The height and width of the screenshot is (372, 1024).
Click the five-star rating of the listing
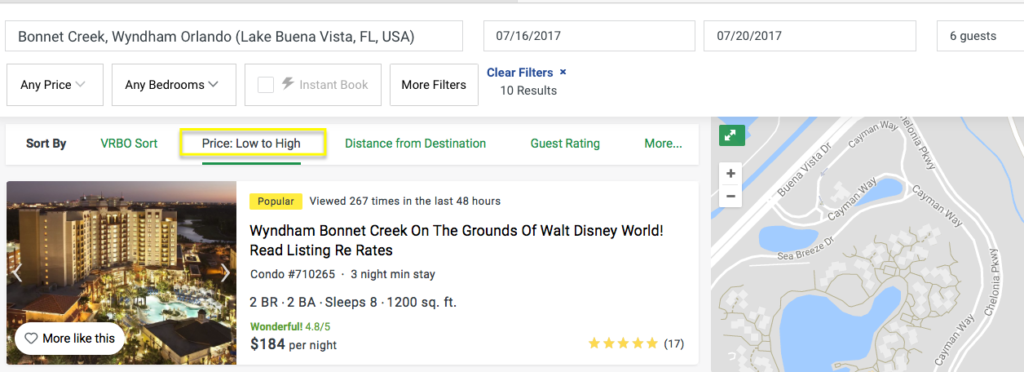pyautogui.click(x=623, y=343)
